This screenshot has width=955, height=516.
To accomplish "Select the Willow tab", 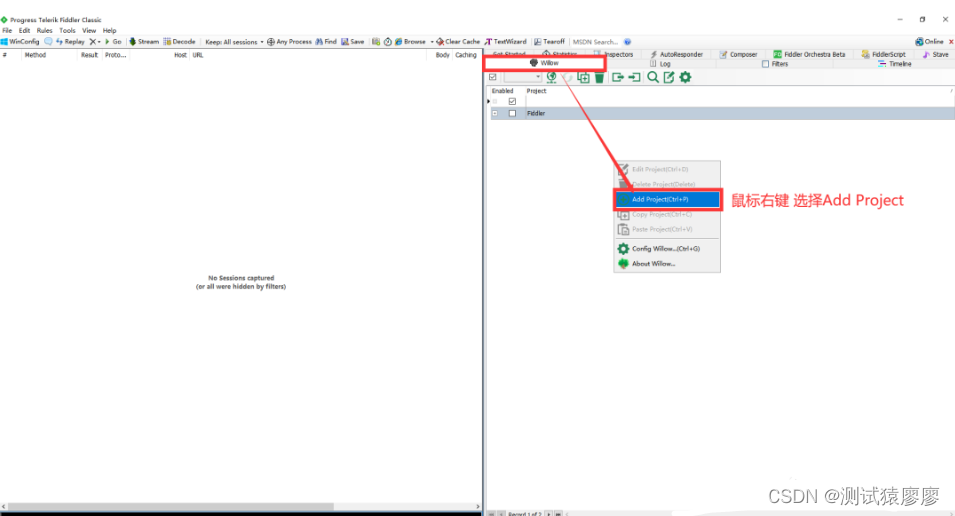I will [544, 63].
